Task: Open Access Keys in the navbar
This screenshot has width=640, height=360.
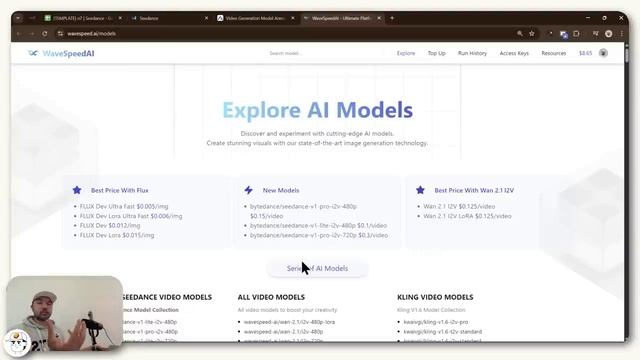Action: point(514,53)
